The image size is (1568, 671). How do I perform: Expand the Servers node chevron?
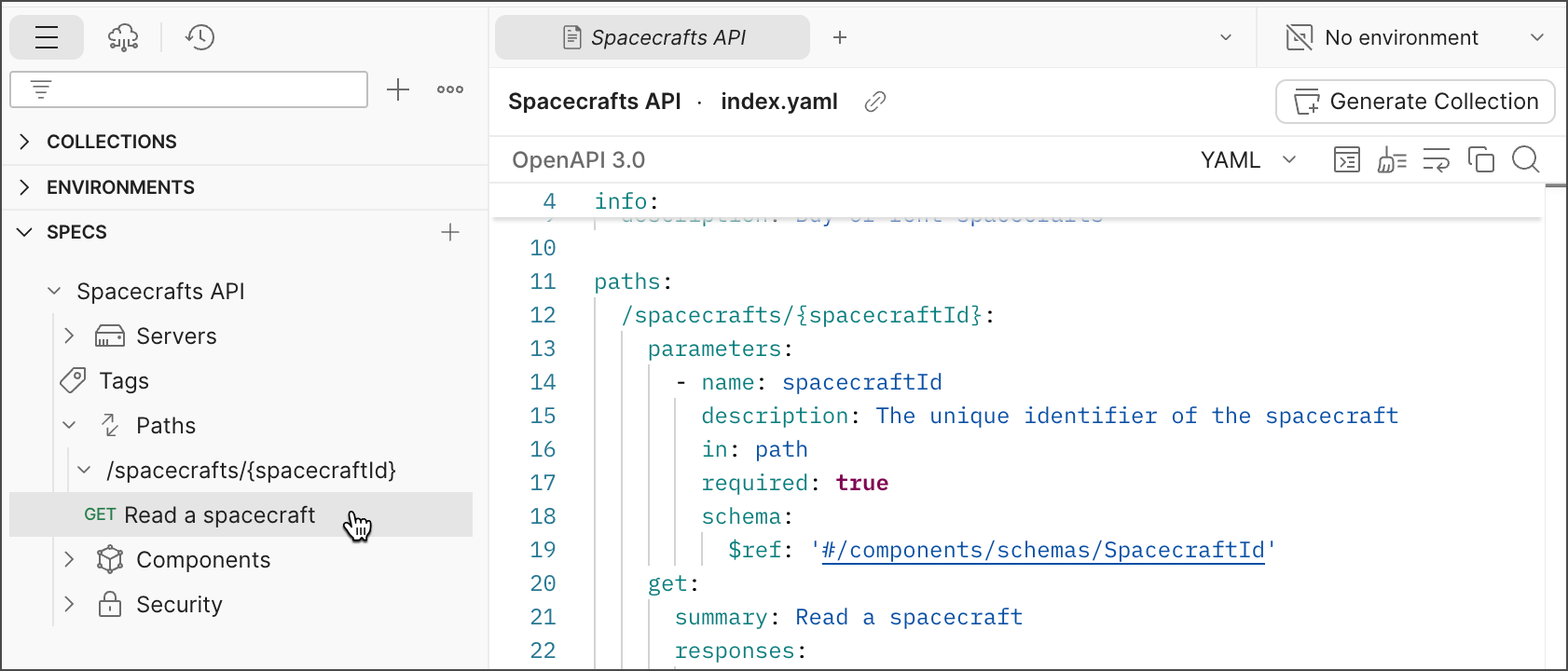coord(69,335)
